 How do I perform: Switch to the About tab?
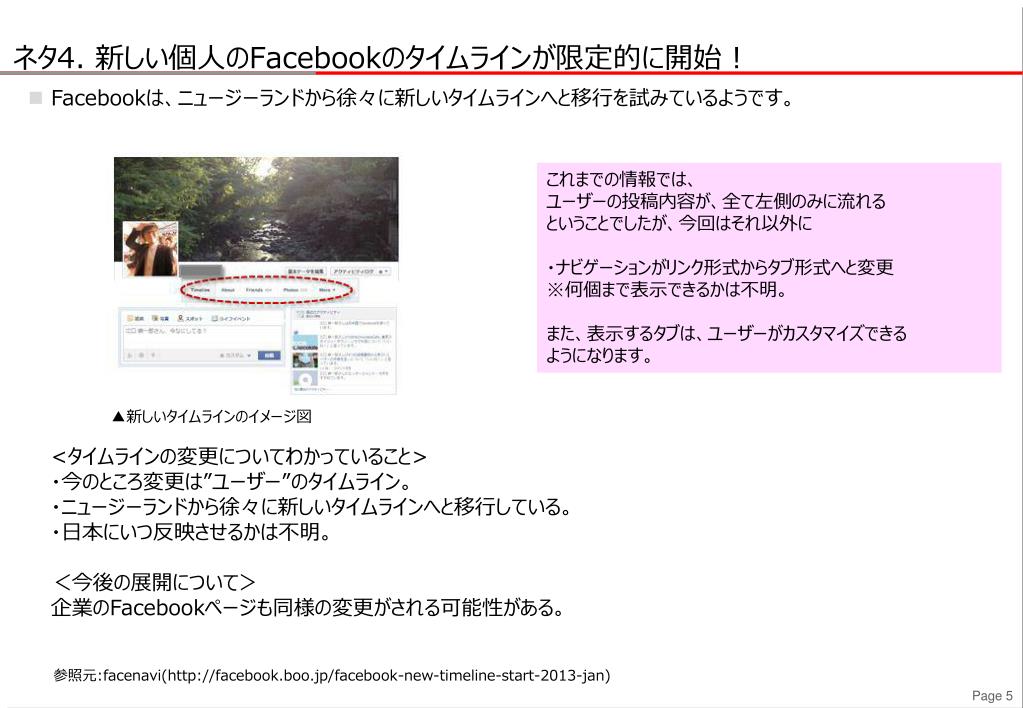[228, 290]
